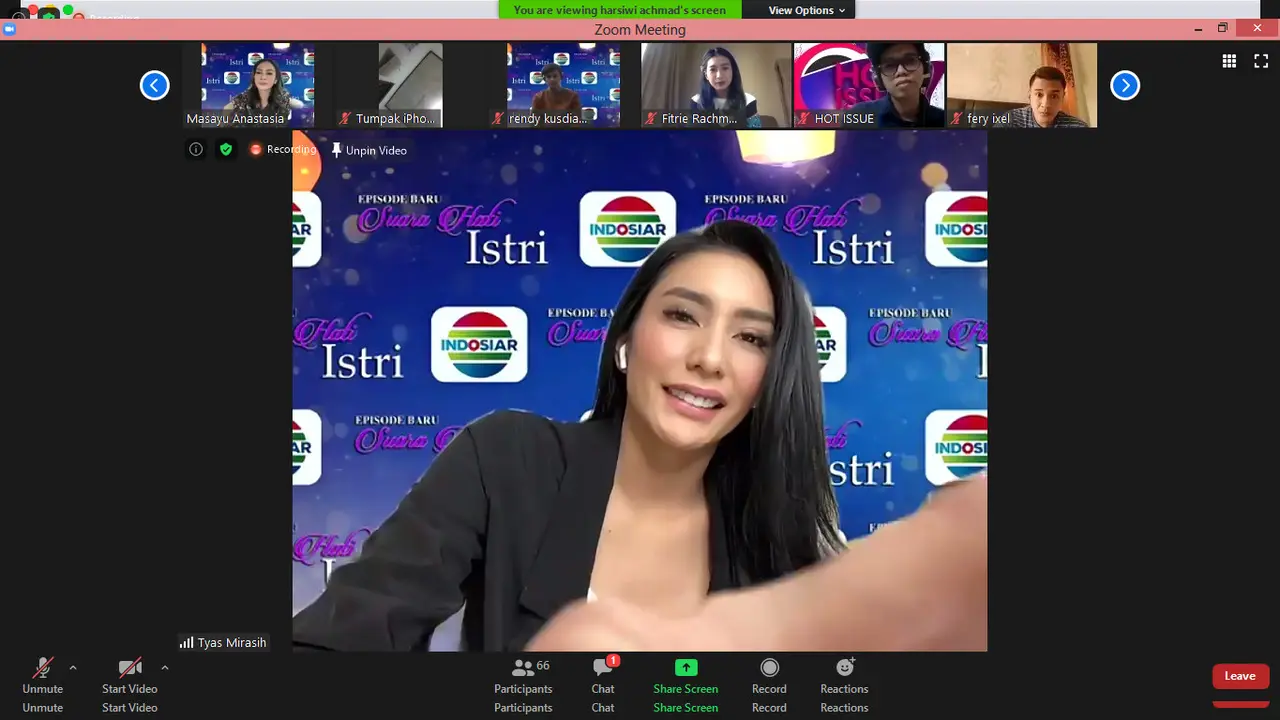
Task: Click the screen sharing notification banner
Action: coord(620,10)
